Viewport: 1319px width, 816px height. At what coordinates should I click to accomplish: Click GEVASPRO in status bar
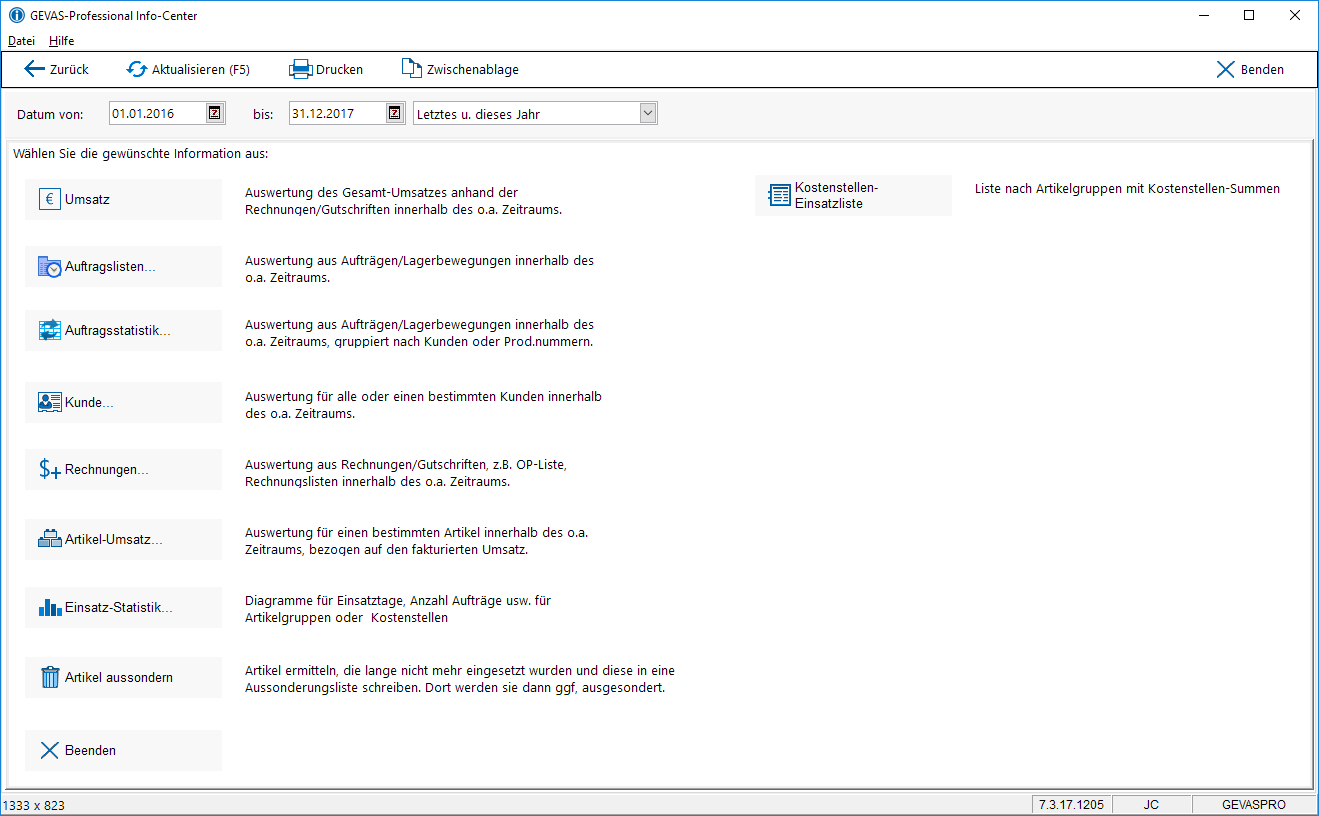[1254, 804]
